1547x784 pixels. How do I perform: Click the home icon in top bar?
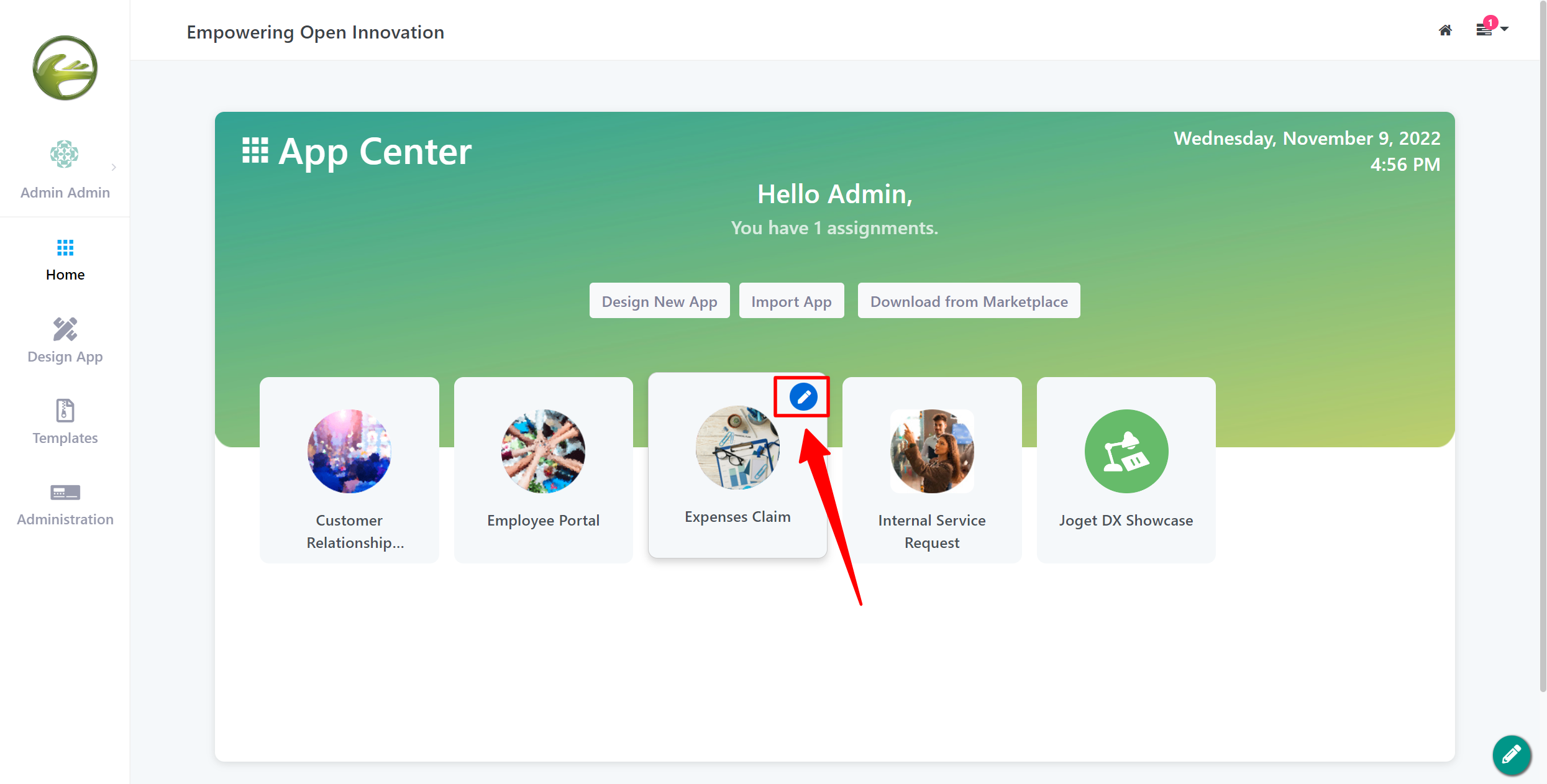[1445, 30]
